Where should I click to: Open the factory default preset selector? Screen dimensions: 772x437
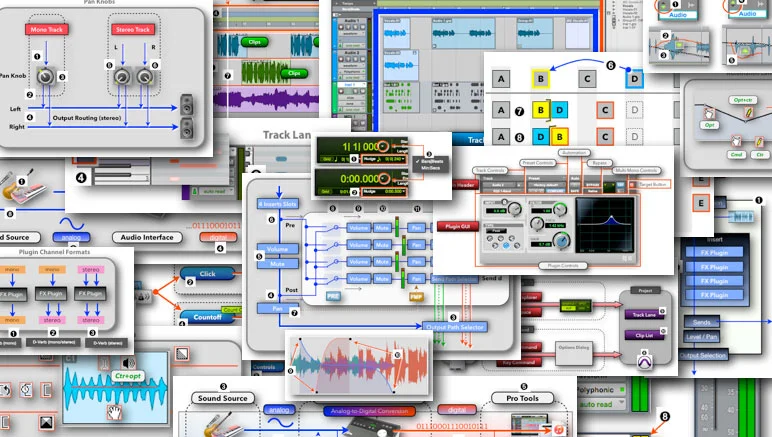point(549,185)
